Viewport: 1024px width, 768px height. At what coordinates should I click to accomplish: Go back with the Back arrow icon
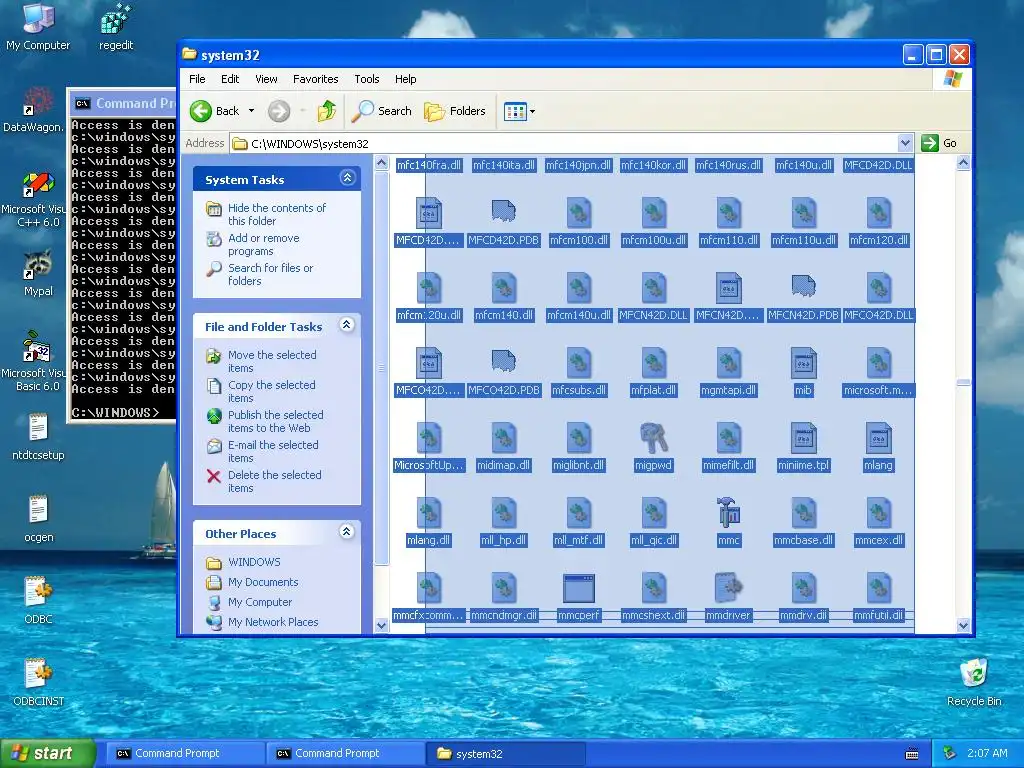(x=201, y=111)
